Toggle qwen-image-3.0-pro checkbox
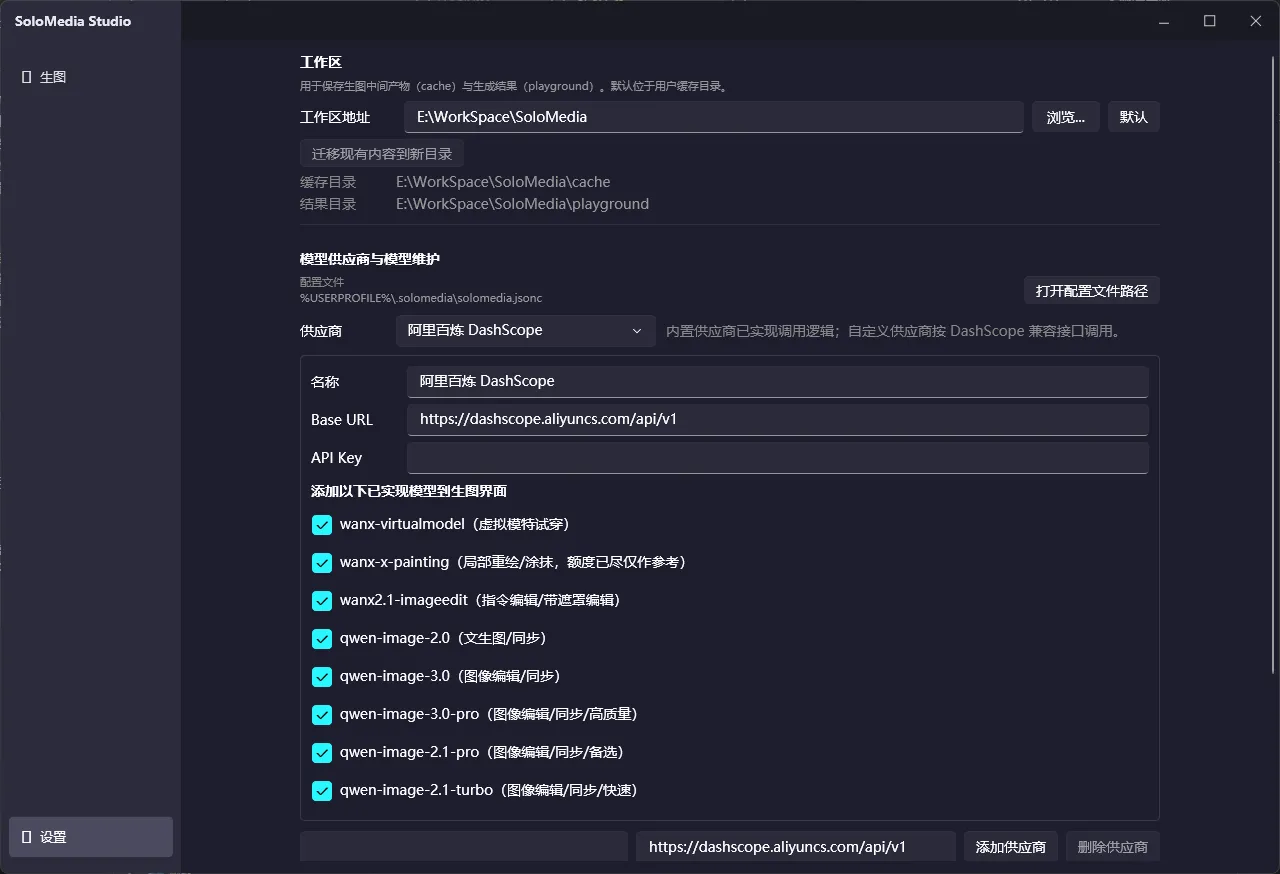 coord(322,715)
